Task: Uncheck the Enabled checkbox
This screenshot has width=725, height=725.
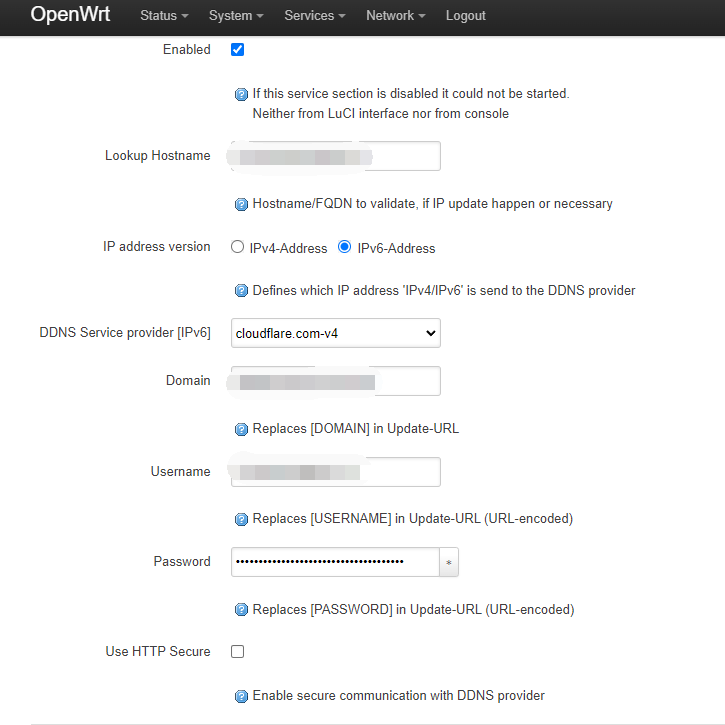Action: (x=237, y=49)
